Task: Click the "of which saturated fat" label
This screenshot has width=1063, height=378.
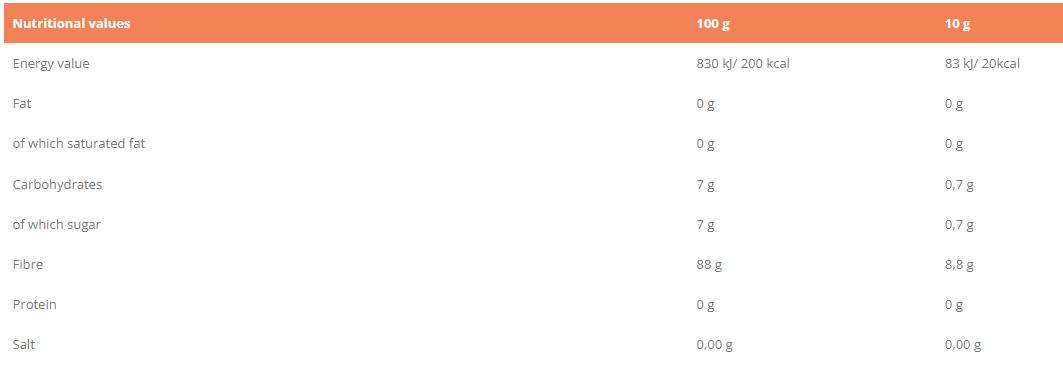Action: coord(79,144)
